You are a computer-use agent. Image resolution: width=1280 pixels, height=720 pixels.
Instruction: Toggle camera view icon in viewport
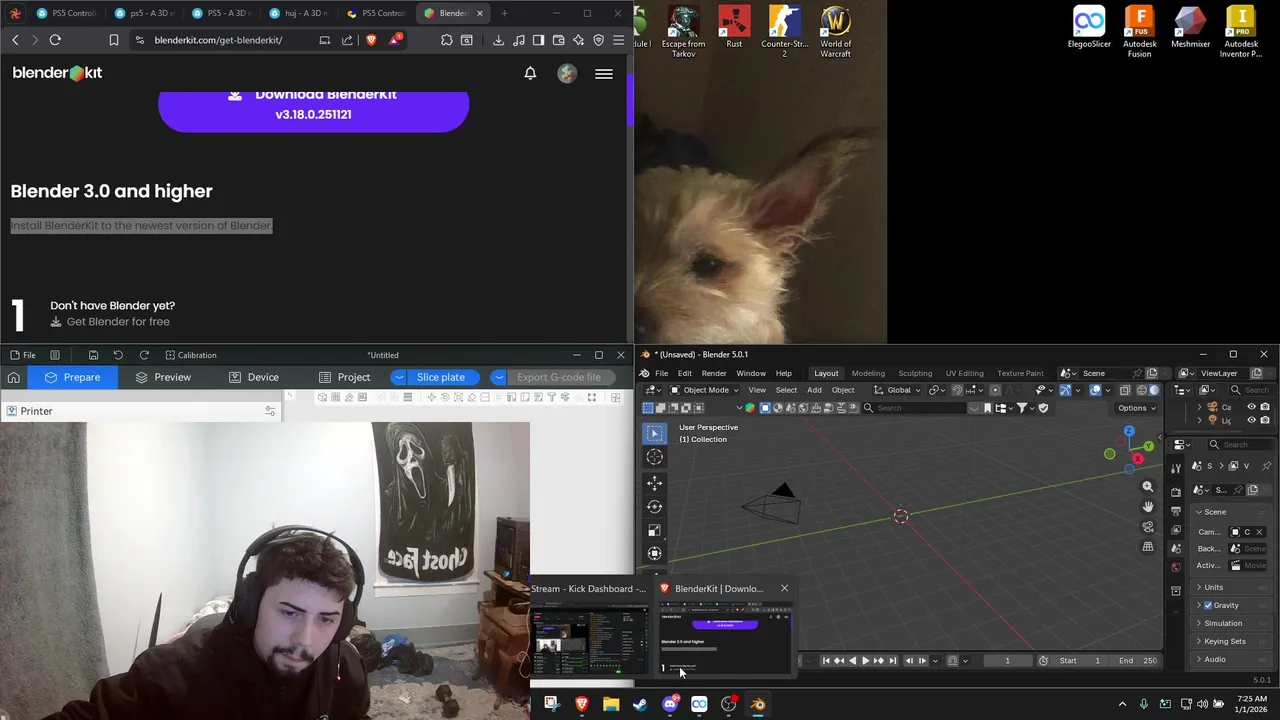(1148, 527)
